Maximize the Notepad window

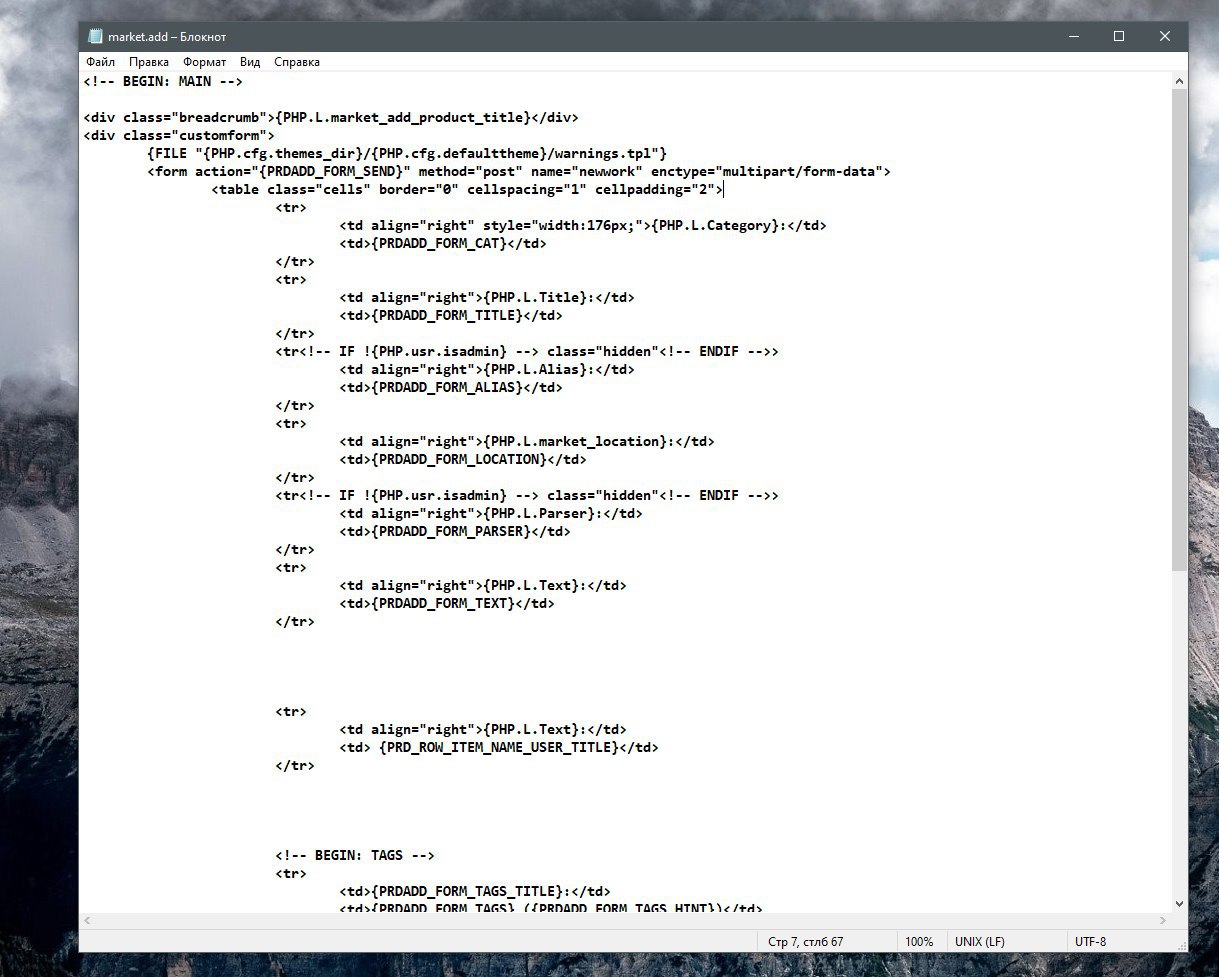point(1119,36)
